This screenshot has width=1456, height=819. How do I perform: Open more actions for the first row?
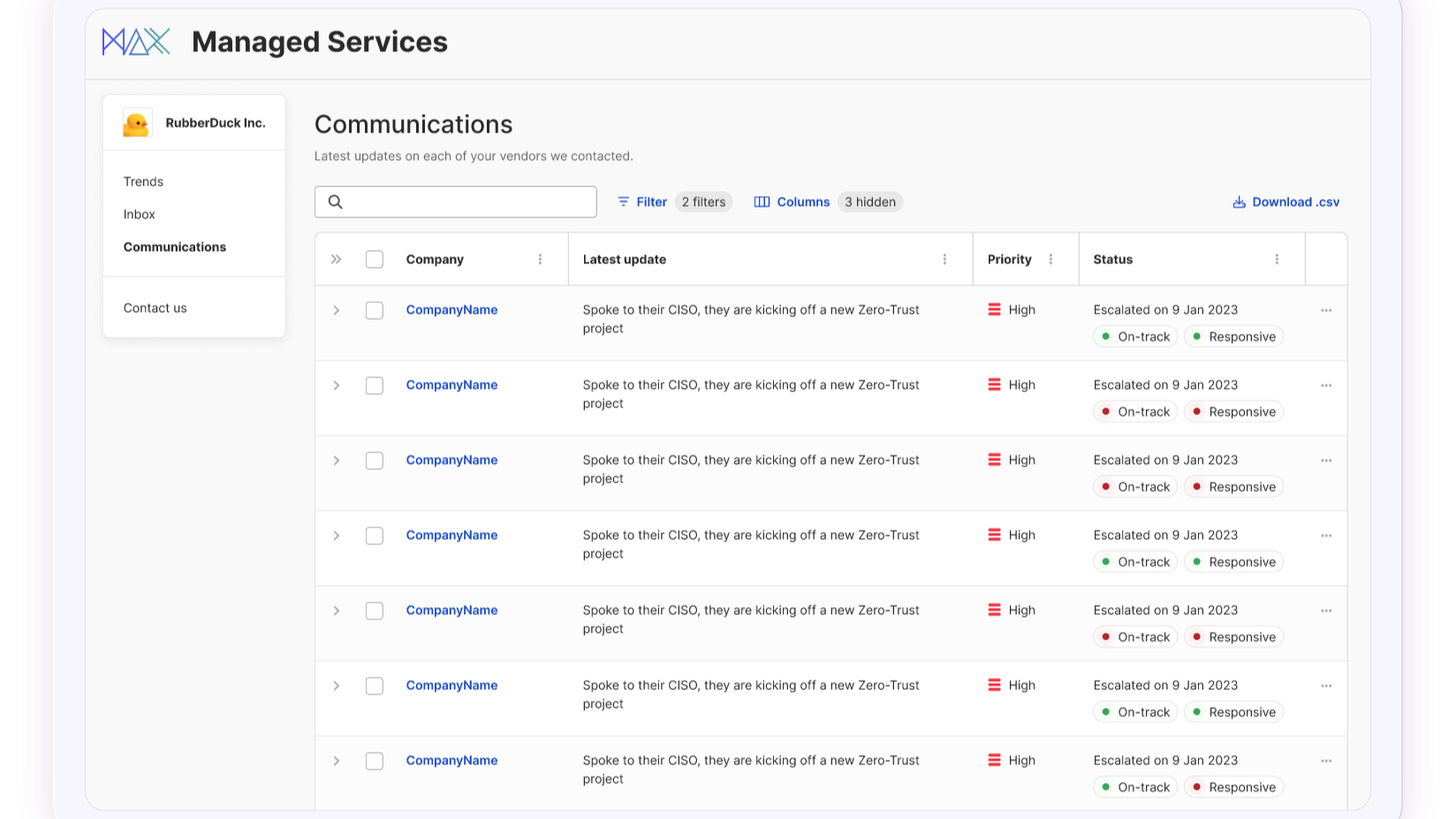tap(1326, 311)
